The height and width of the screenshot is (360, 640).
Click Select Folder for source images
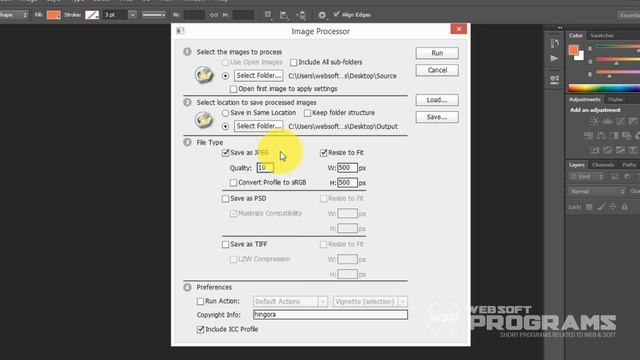[x=258, y=76]
